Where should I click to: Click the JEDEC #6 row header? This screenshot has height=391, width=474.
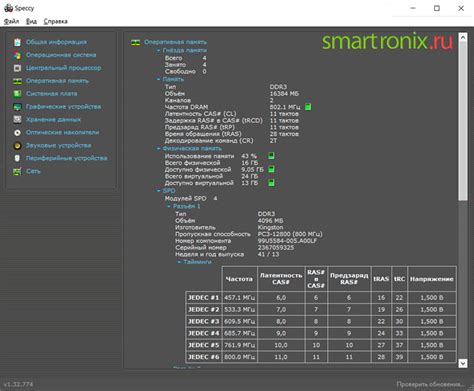coord(204,357)
